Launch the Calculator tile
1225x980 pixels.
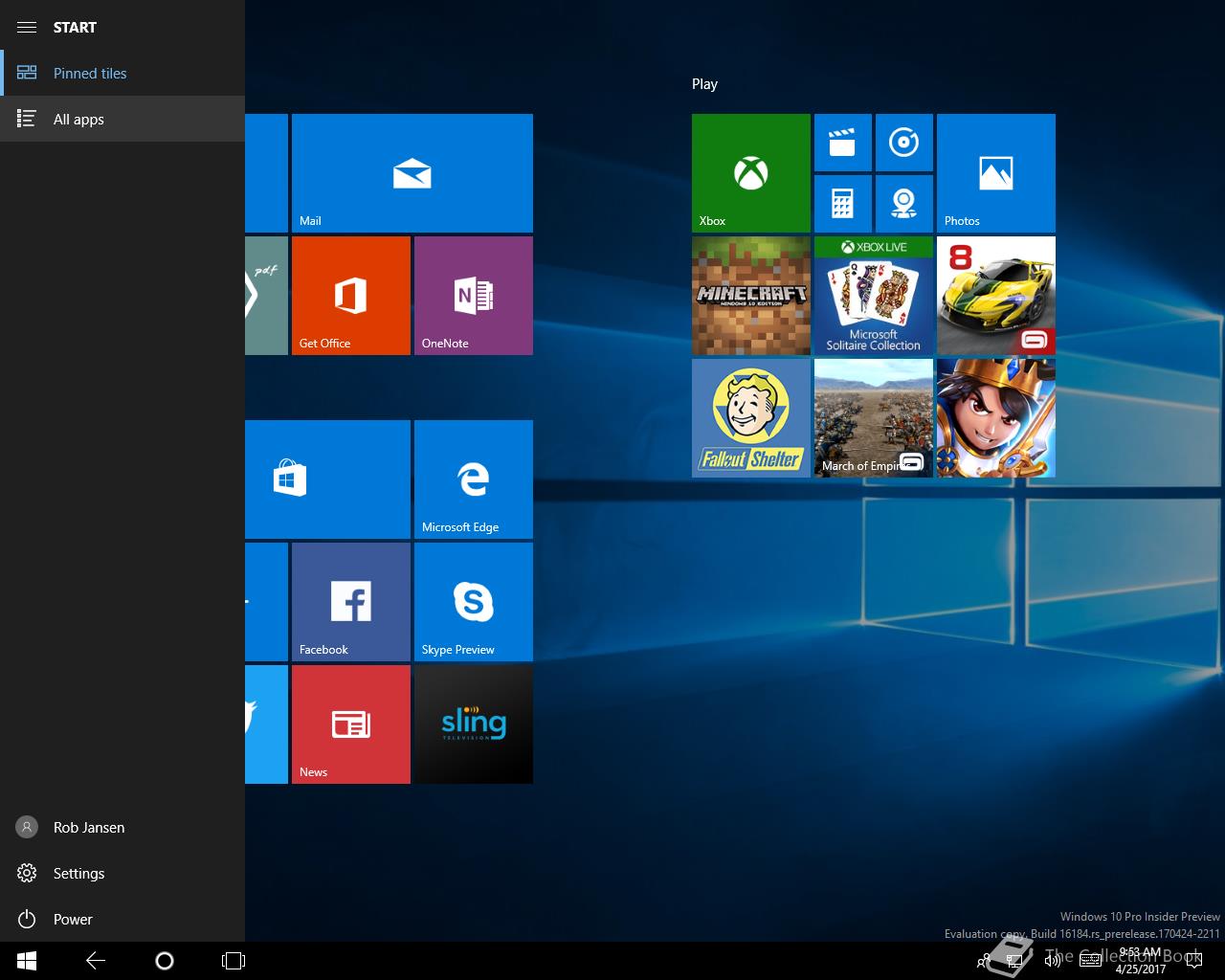coord(843,204)
